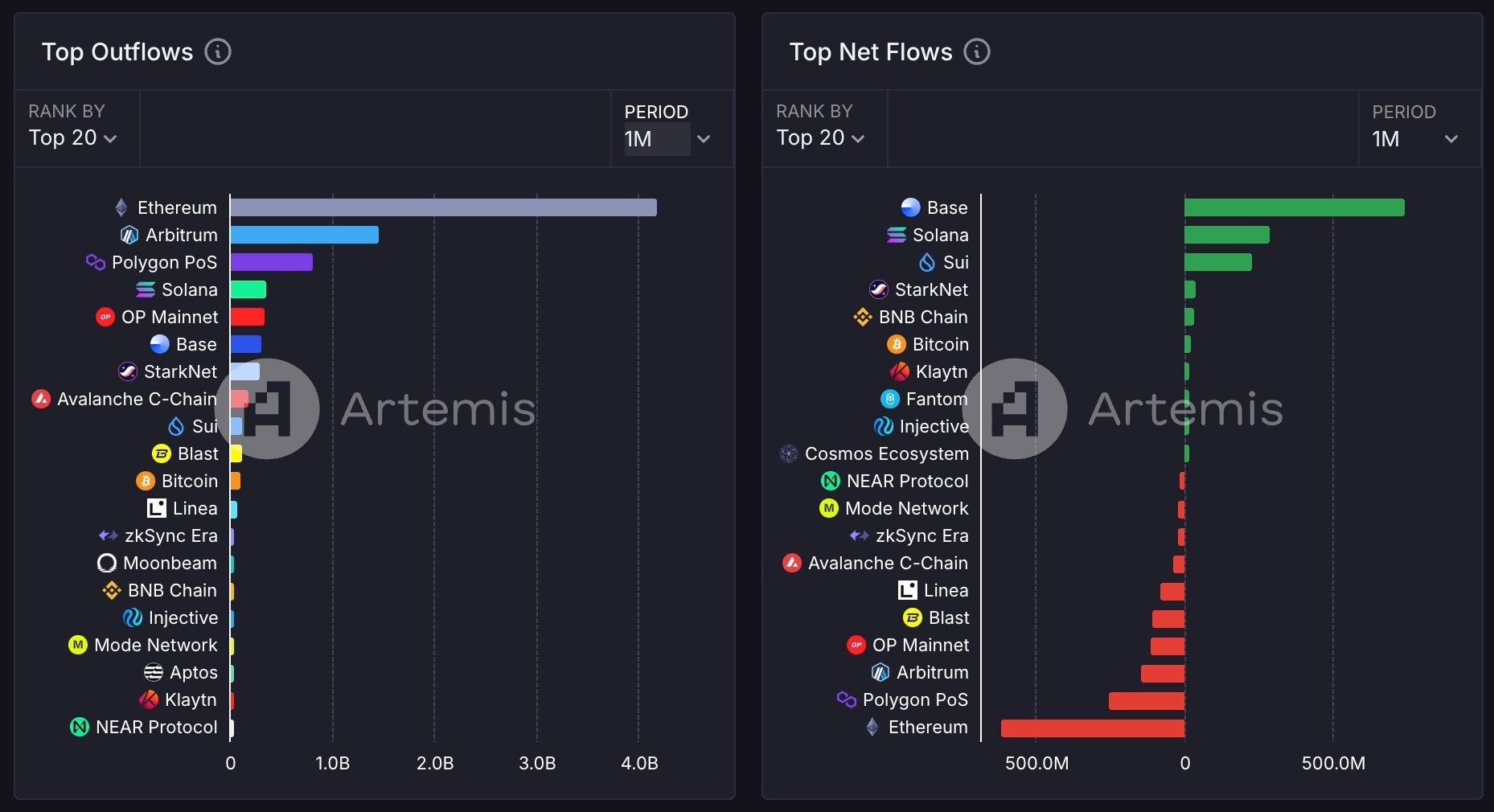Click the Polygon PoS red net flow bar
The height and width of the screenshot is (812, 1494).
point(1147,701)
